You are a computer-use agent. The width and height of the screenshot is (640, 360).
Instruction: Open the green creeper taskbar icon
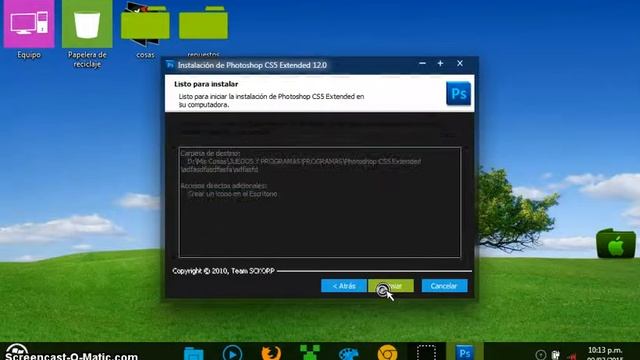[310, 353]
